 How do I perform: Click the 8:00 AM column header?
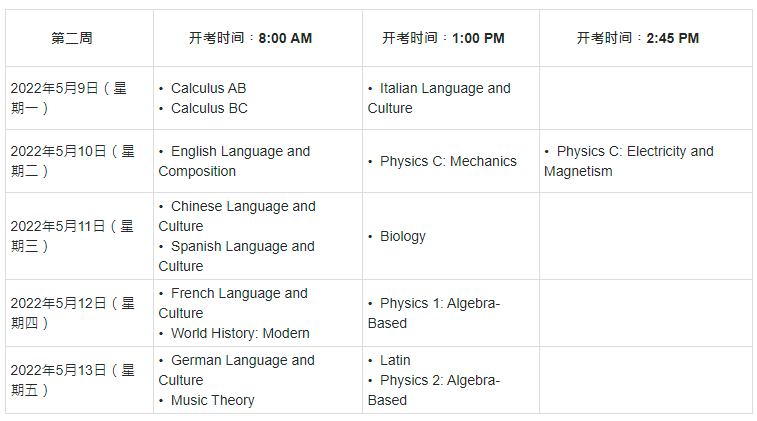coord(250,38)
